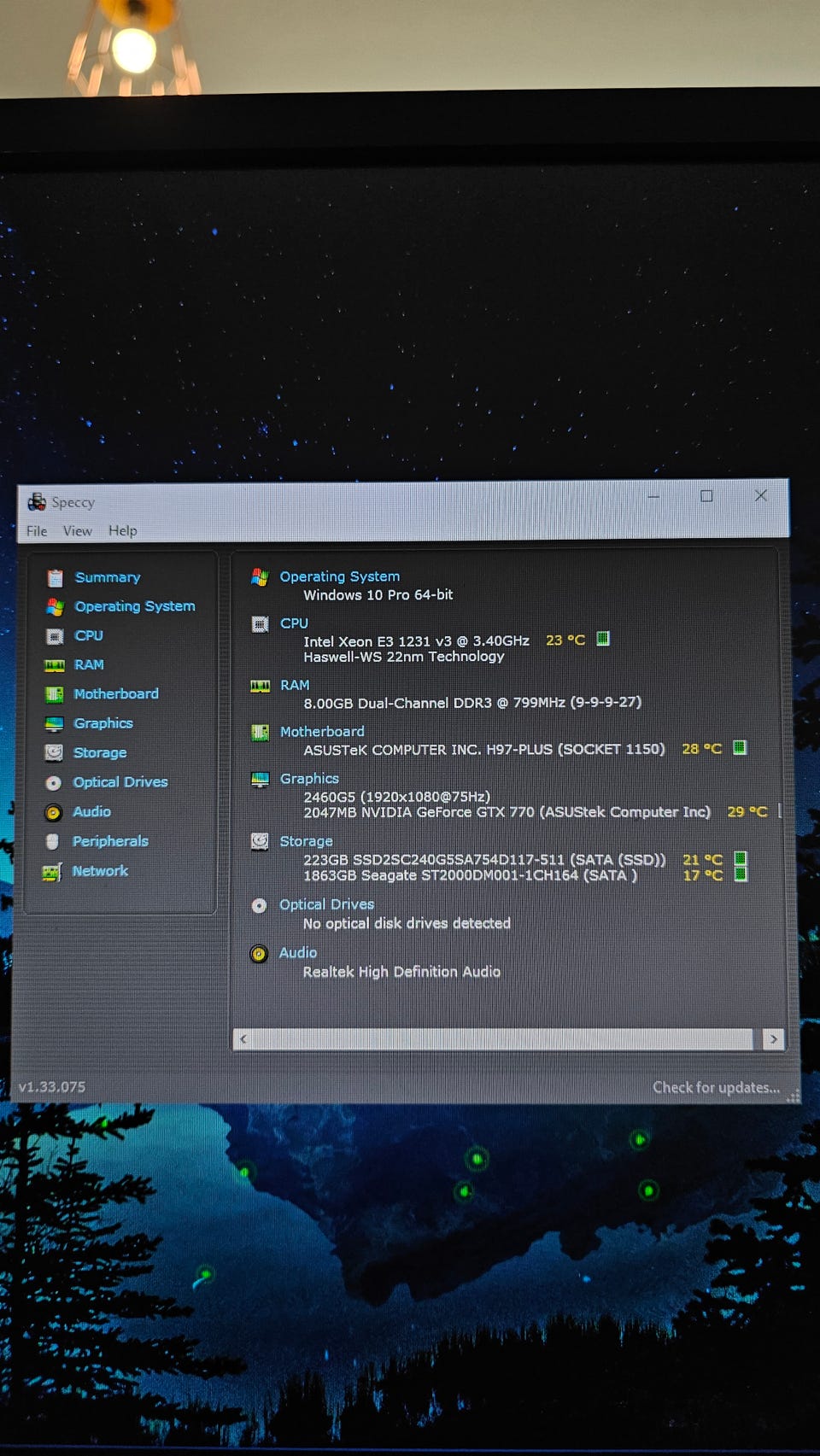Click the Operating System flag icon in sidebar
820x1456 pixels.
55,606
